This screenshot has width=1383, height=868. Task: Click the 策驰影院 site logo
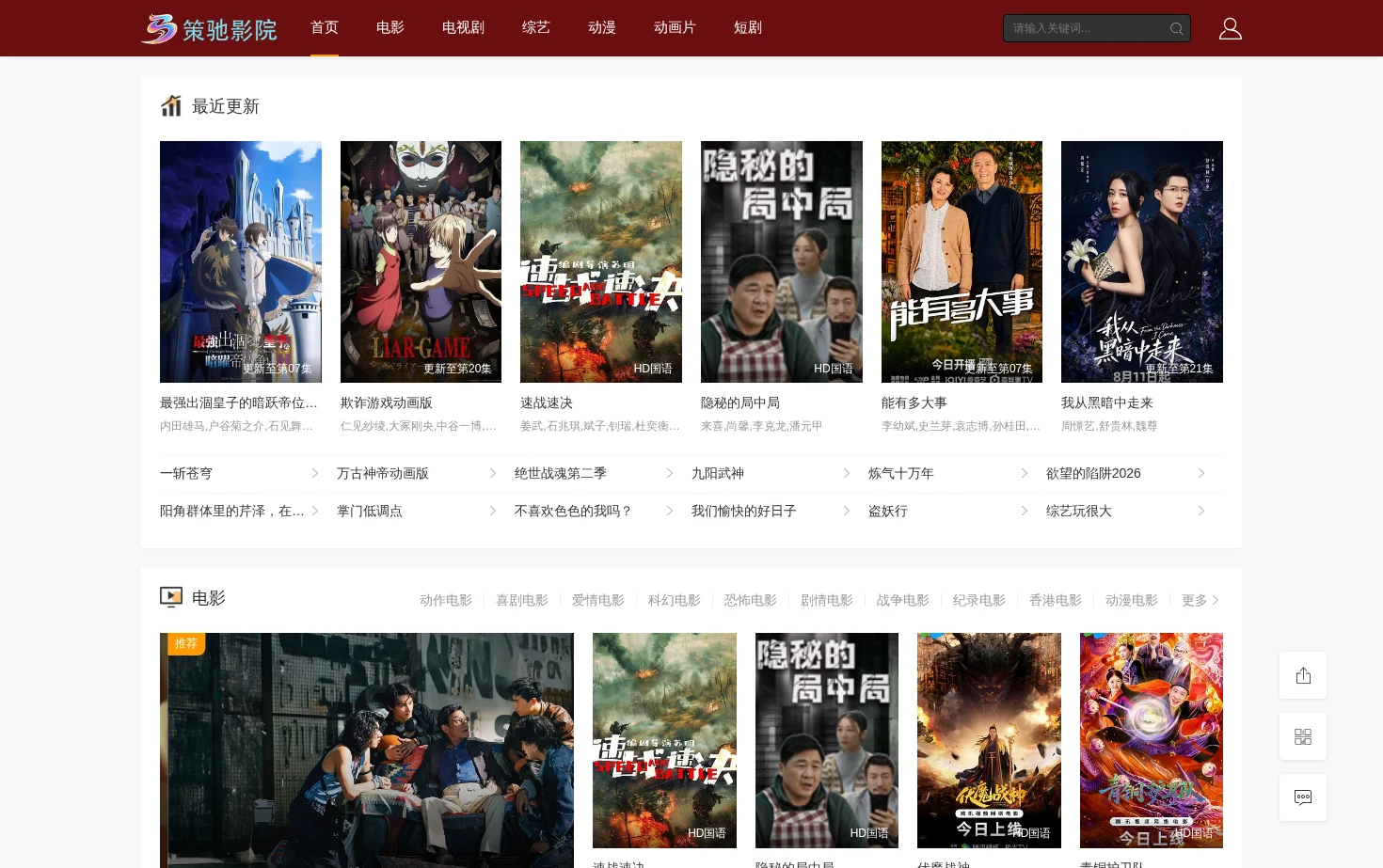tap(209, 29)
